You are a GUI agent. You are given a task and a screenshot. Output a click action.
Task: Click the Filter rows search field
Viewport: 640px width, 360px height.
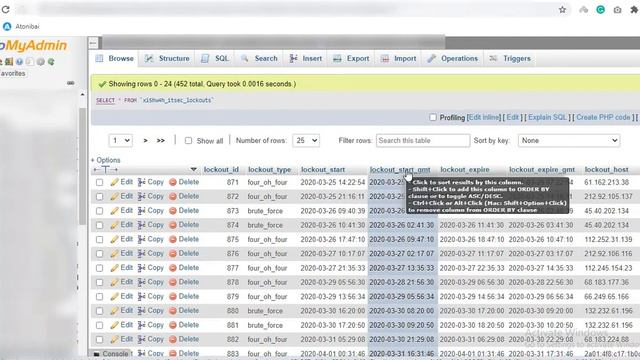point(423,140)
